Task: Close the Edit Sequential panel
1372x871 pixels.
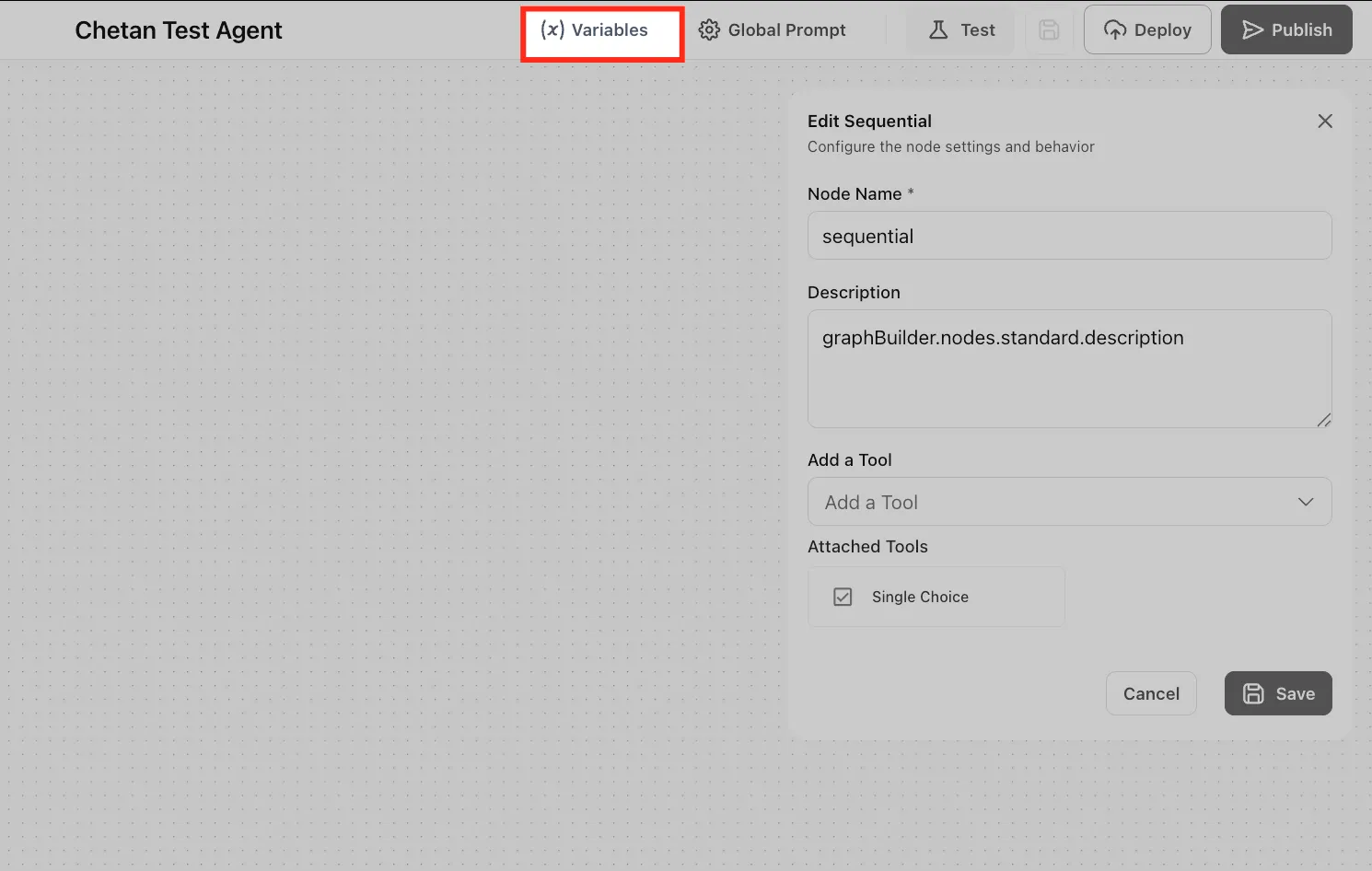Action: (1325, 121)
